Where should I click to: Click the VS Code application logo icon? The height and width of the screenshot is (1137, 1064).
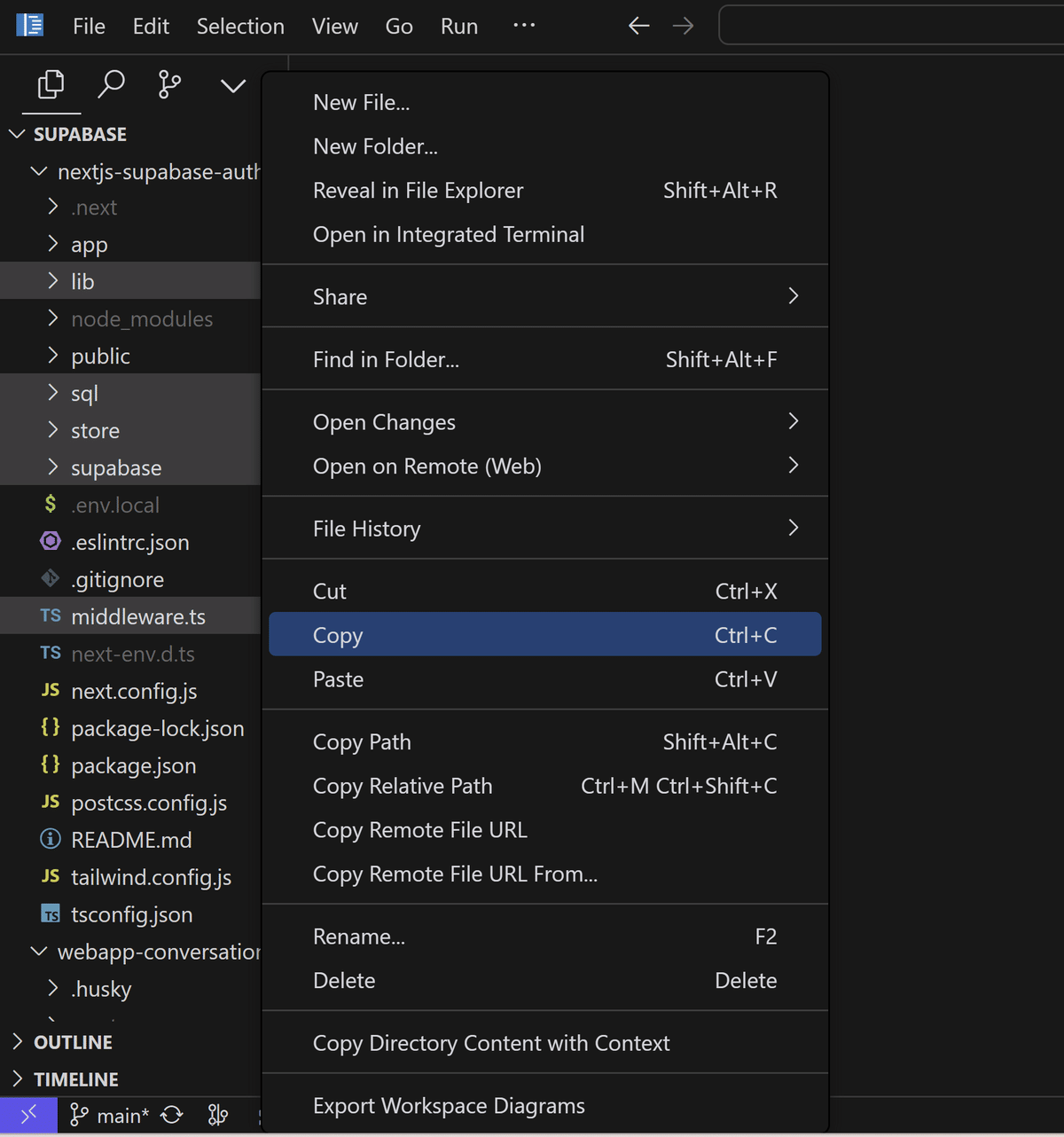pyautogui.click(x=30, y=25)
